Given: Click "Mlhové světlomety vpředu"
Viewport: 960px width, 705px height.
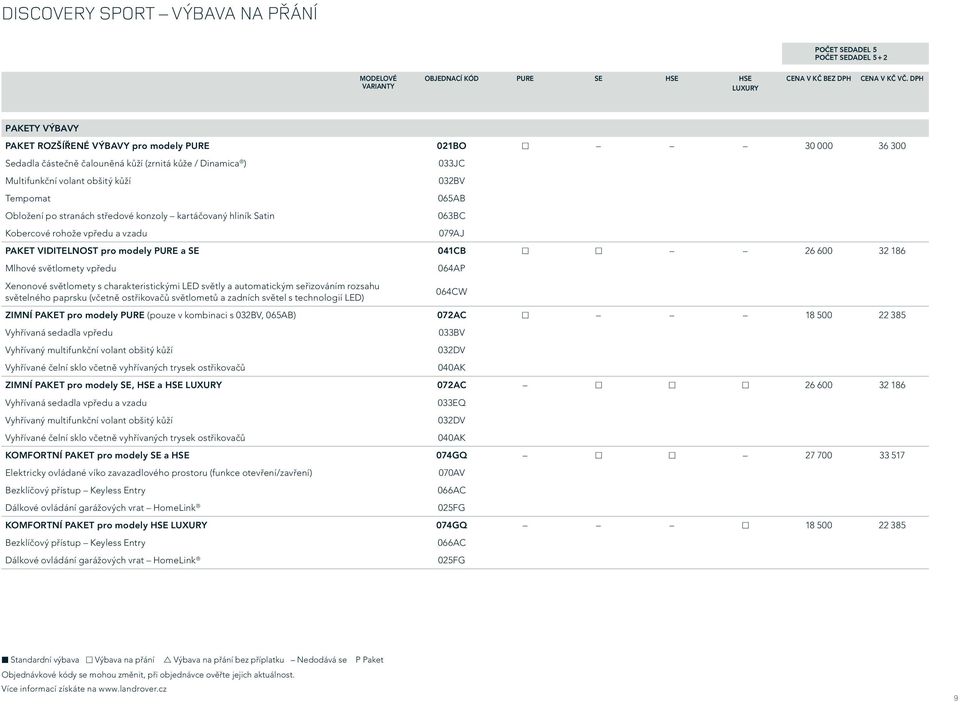Looking at the screenshot, I should coord(61,269).
